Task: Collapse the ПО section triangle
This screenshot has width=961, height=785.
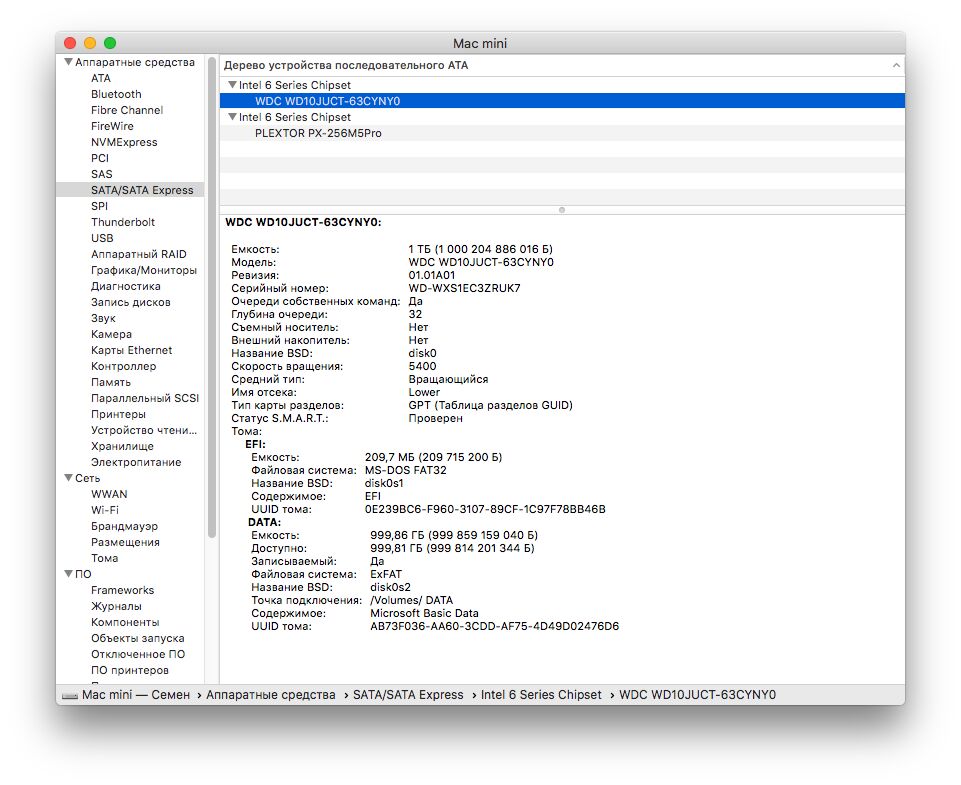Action: [69, 574]
